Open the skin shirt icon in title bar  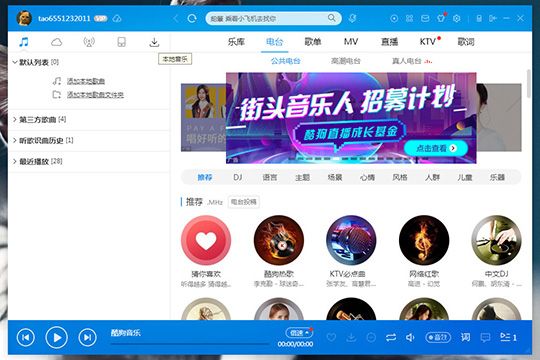[440, 18]
